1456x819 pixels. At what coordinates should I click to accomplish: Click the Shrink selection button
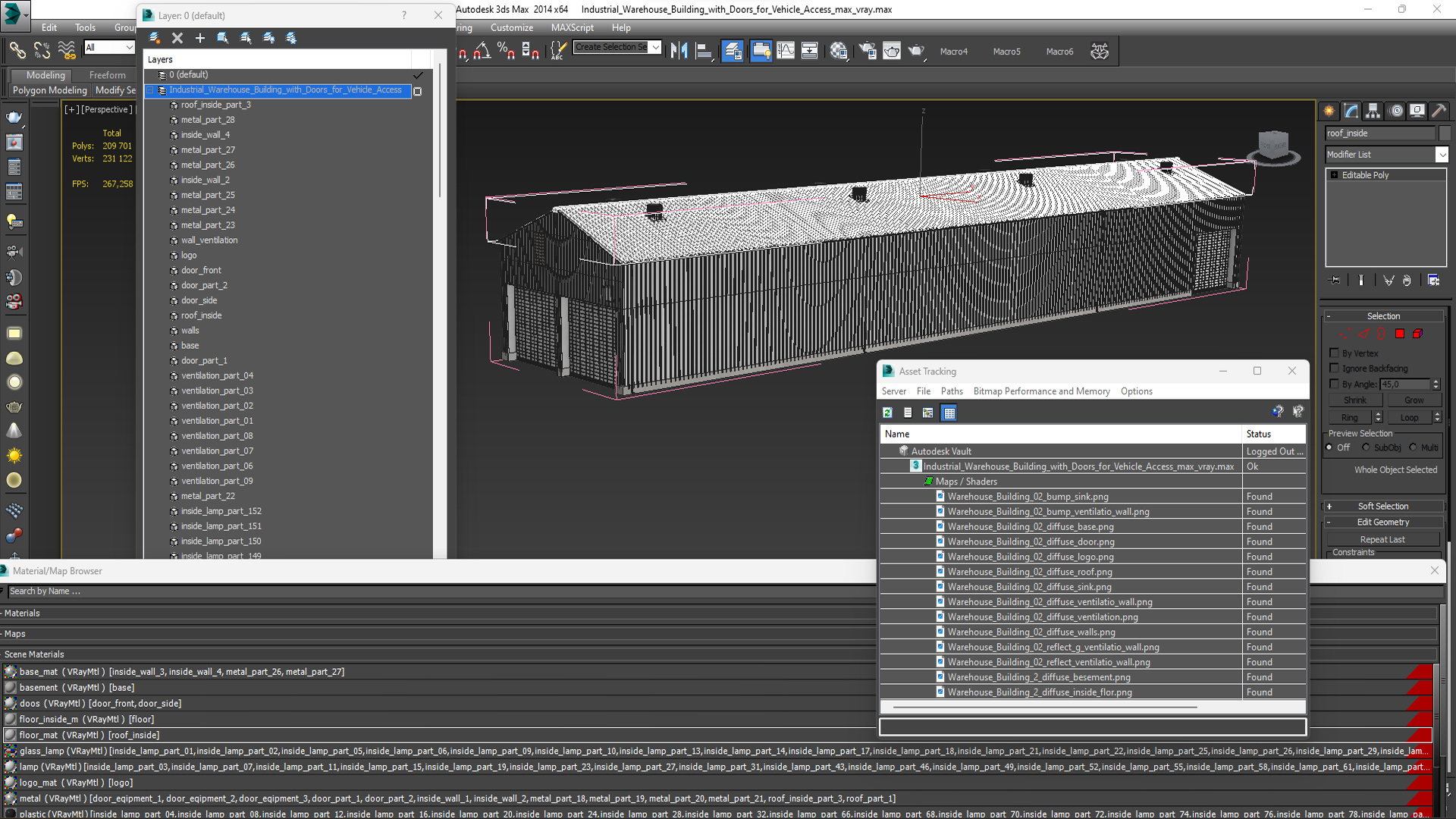1354,400
